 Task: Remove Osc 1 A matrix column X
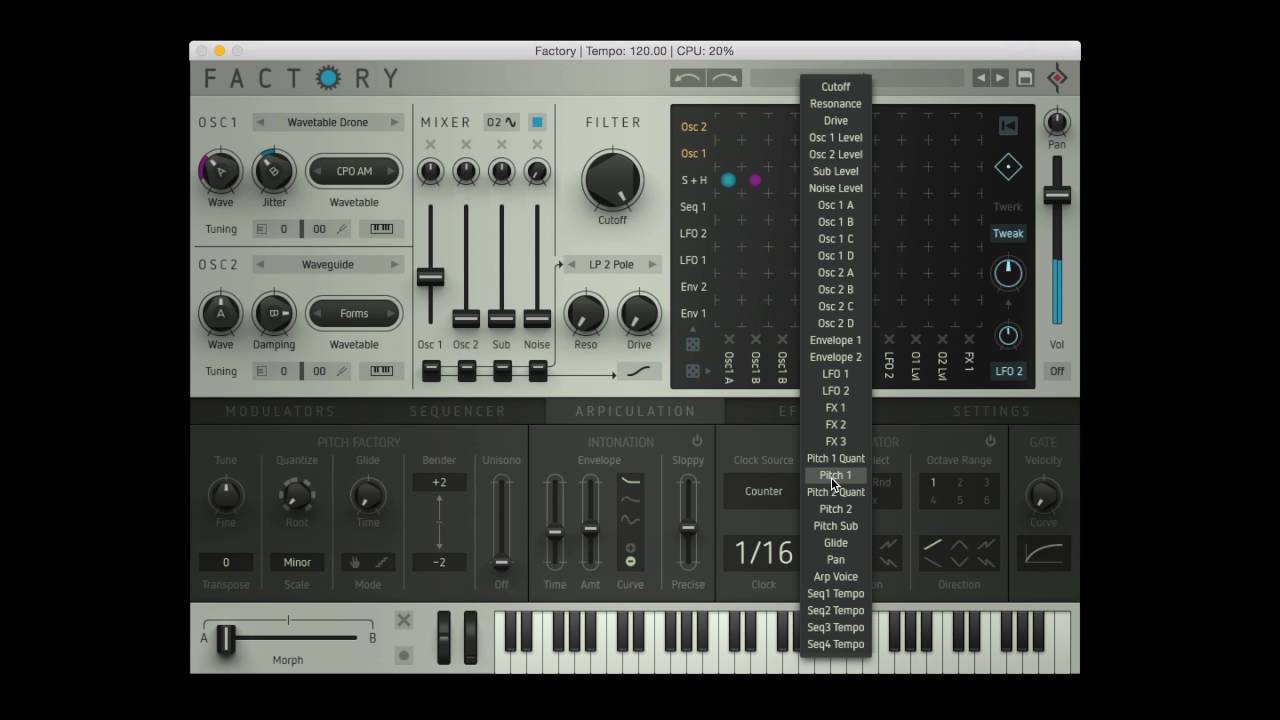coord(729,340)
